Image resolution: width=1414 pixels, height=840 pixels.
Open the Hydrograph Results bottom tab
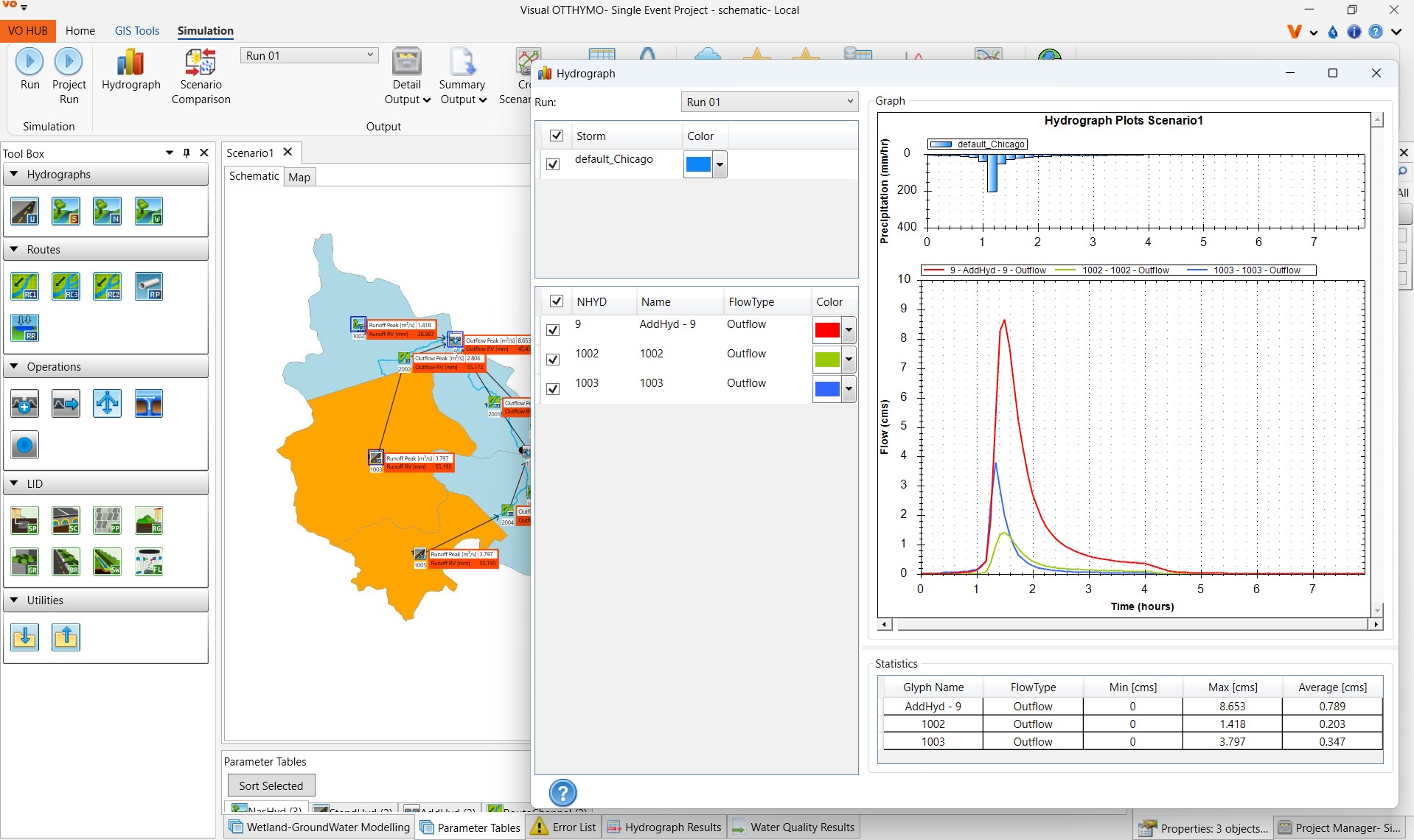tap(664, 827)
